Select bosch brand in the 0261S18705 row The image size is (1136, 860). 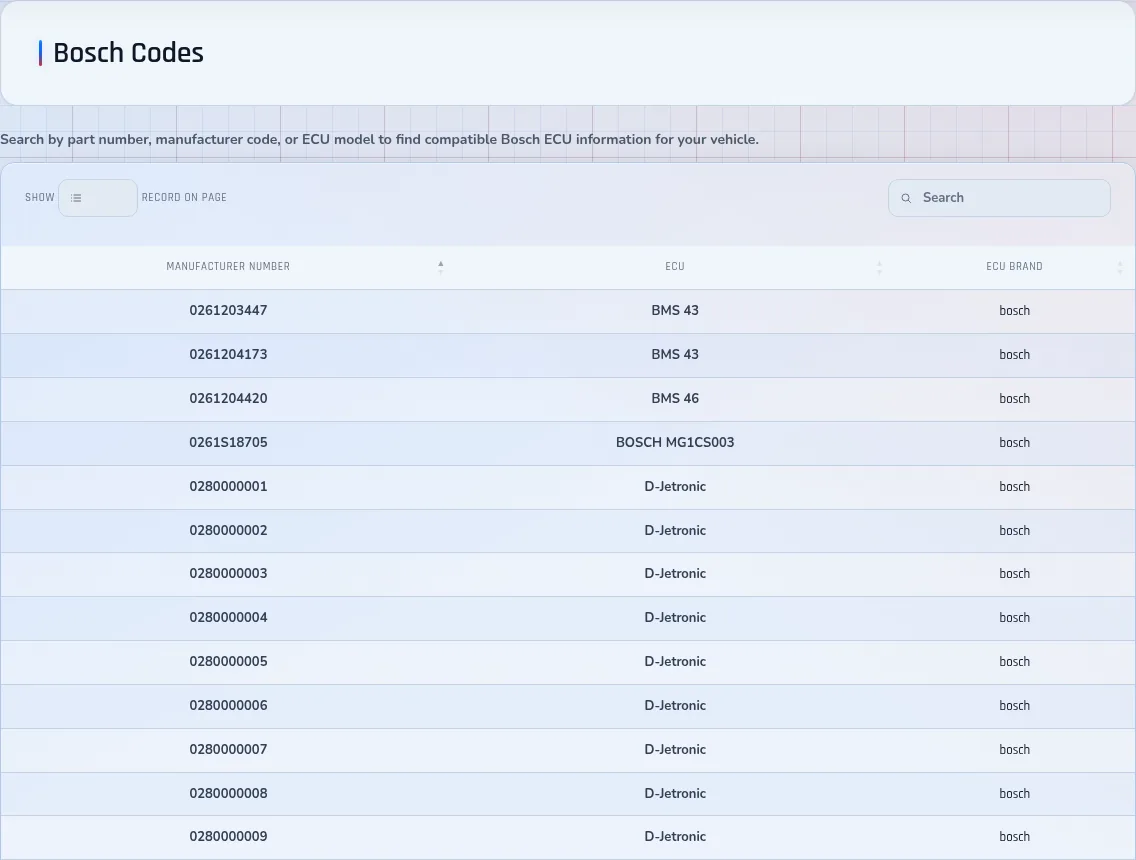pyautogui.click(x=1014, y=443)
